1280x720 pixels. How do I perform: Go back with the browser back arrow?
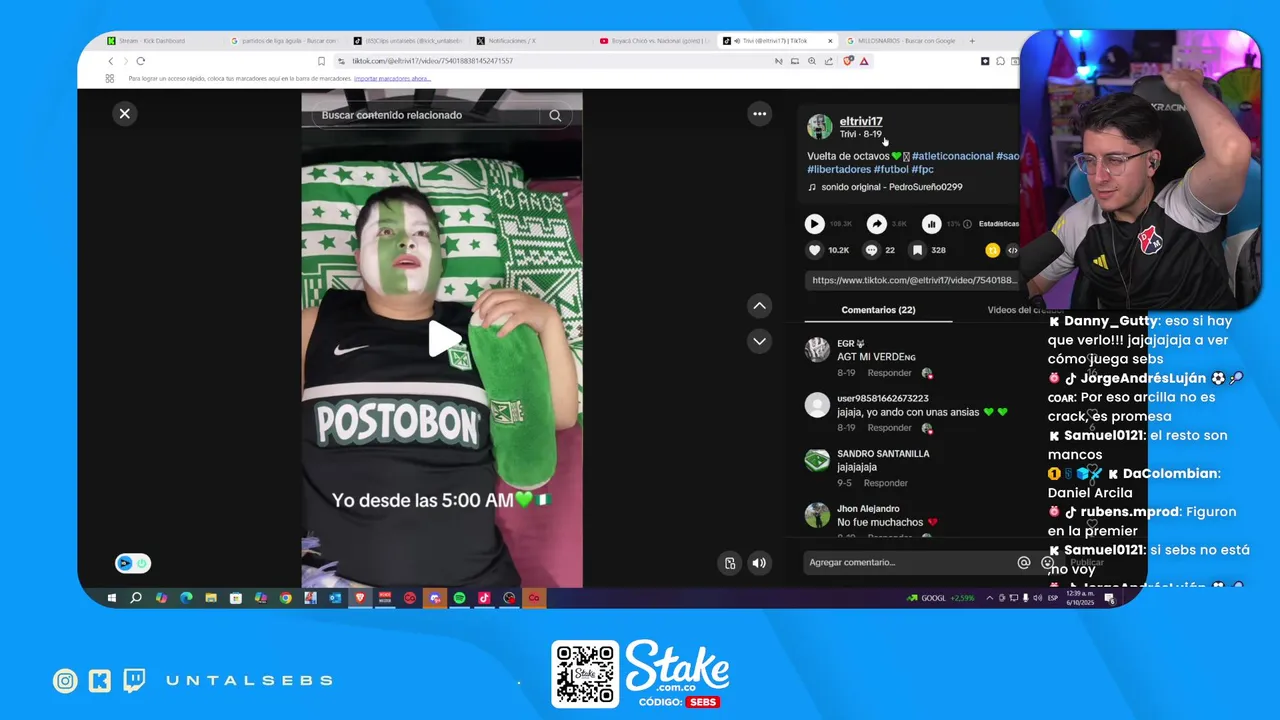[110, 61]
